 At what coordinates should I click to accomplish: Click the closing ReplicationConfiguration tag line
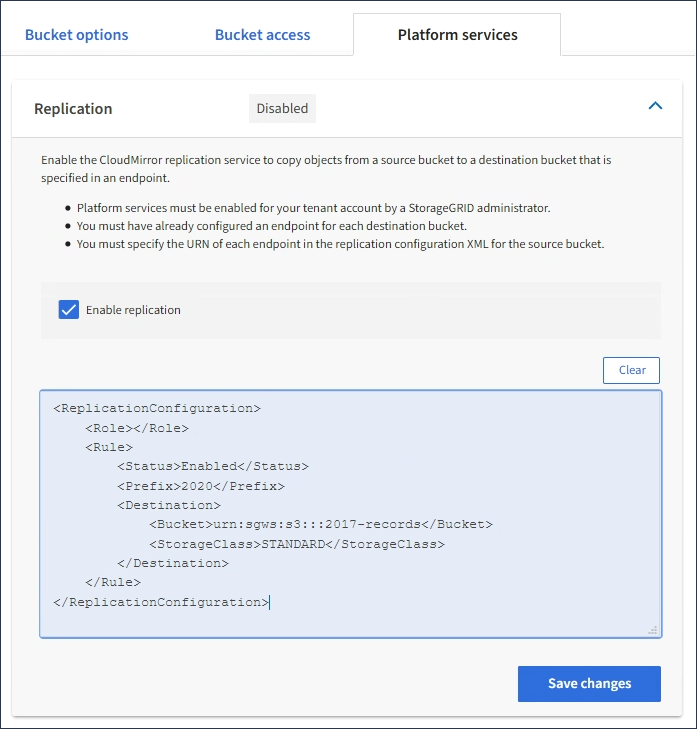160,602
